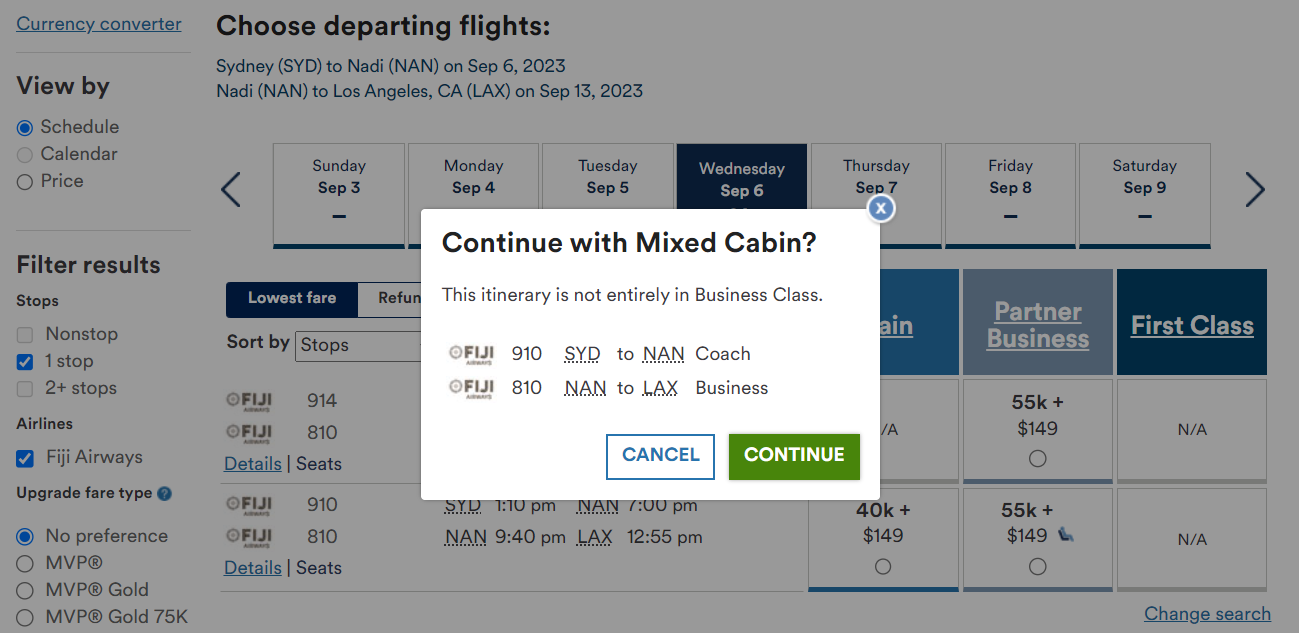Image resolution: width=1299 pixels, height=633 pixels.
Task: Click the right arrow to view later dates
Action: coord(1256,189)
